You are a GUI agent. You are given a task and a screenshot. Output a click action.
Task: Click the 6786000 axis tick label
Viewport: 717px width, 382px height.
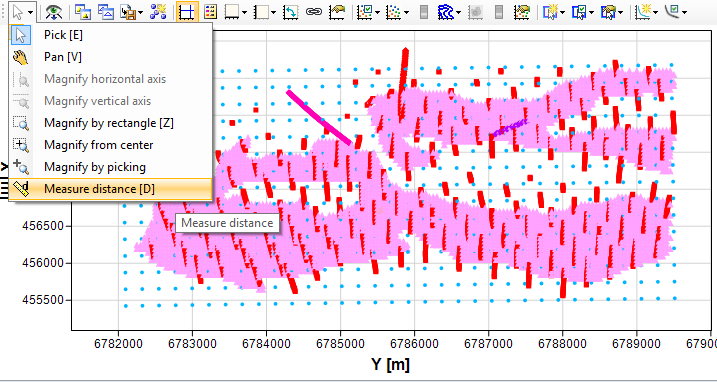coord(414,343)
